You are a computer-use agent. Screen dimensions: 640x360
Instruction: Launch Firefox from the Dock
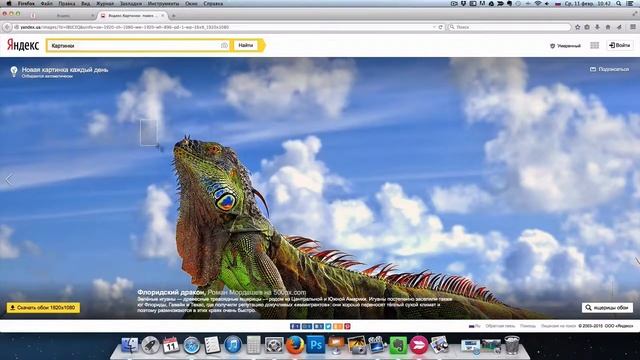295,345
